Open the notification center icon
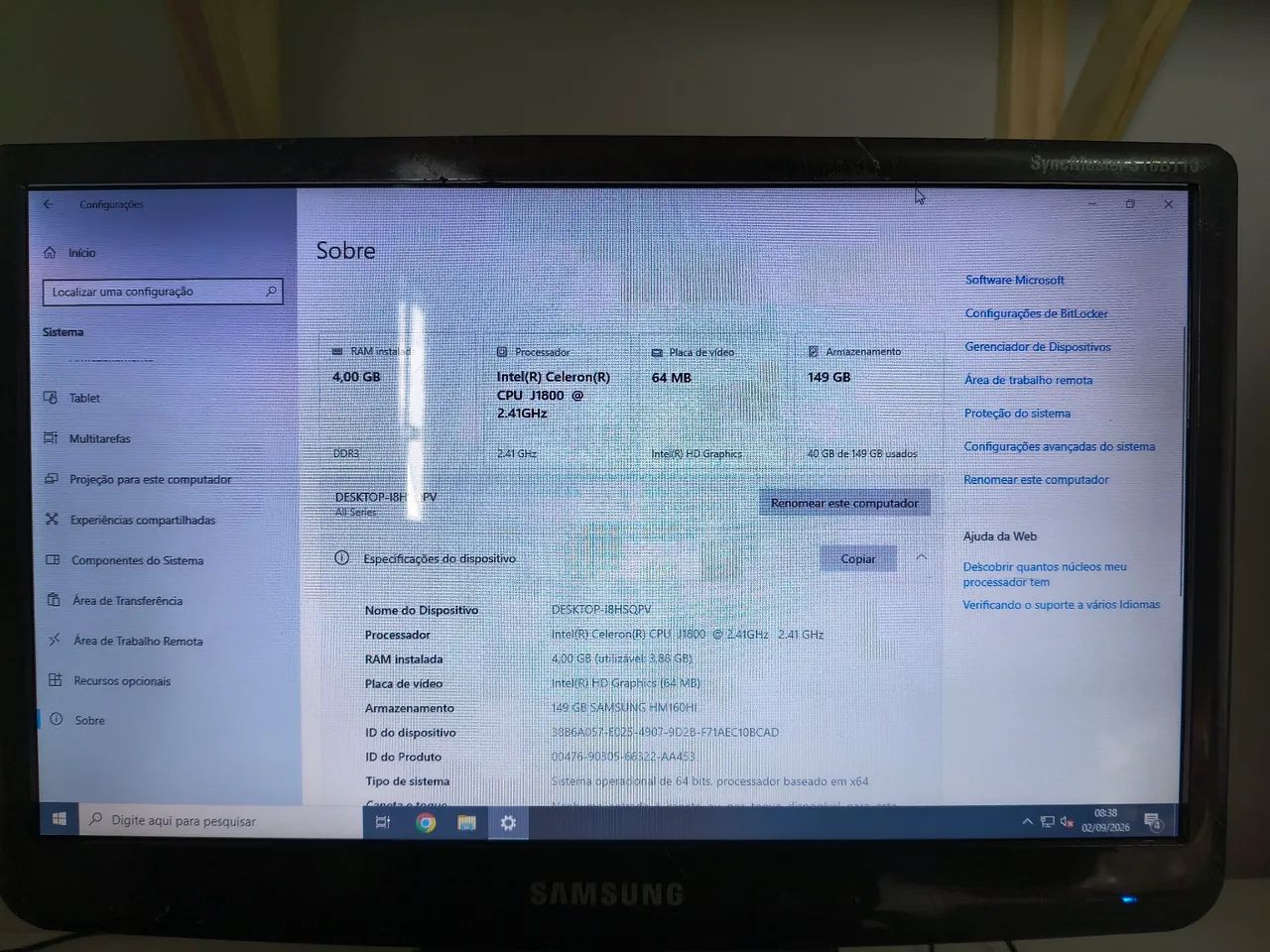 (1152, 822)
